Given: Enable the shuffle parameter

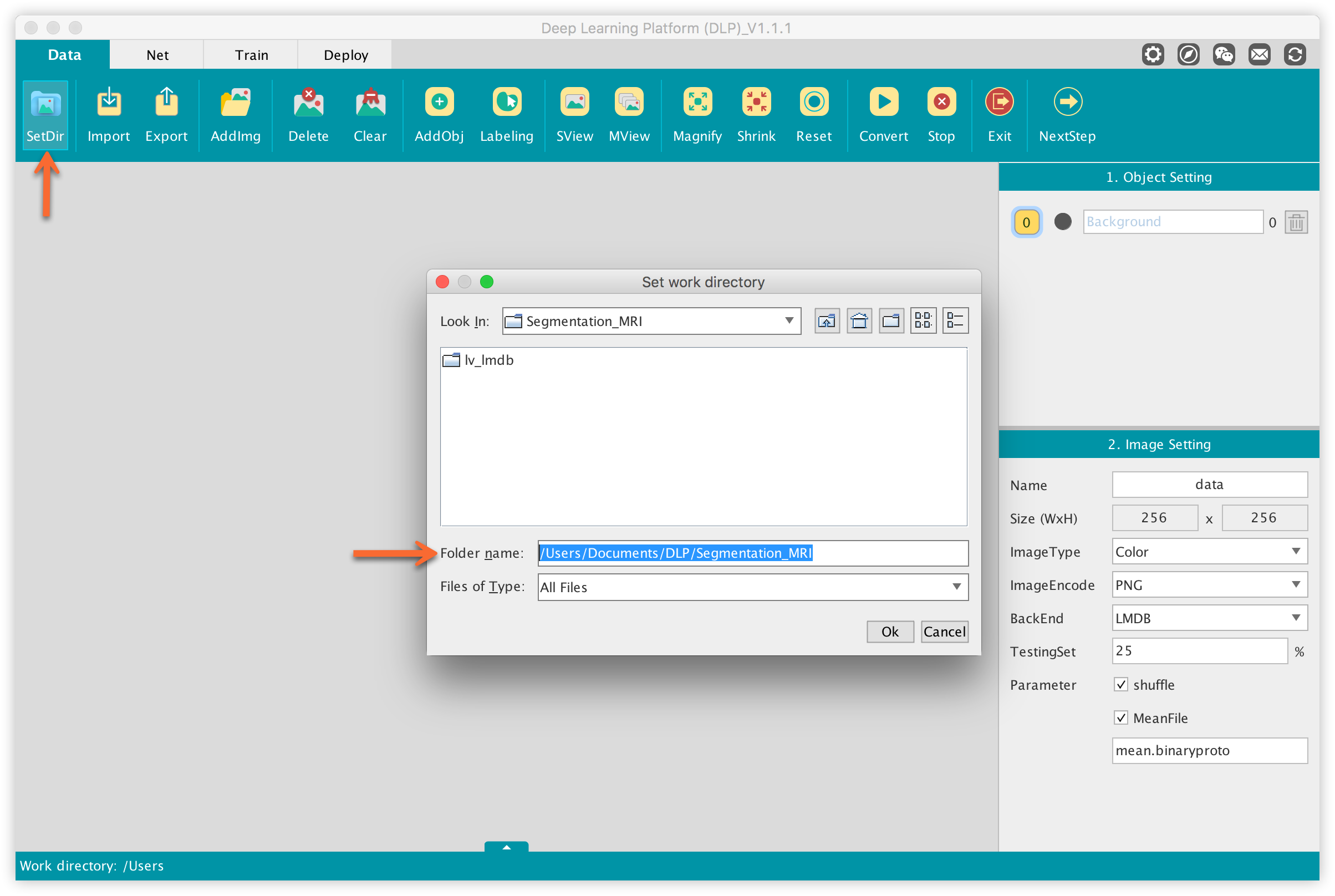Looking at the screenshot, I should (1121, 684).
